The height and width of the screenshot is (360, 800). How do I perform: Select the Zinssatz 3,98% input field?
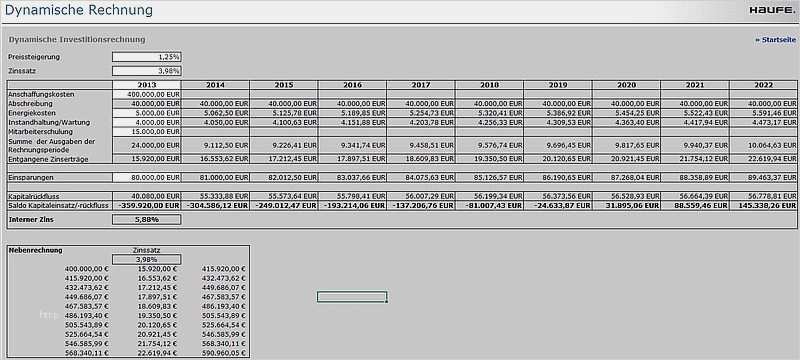(146, 71)
